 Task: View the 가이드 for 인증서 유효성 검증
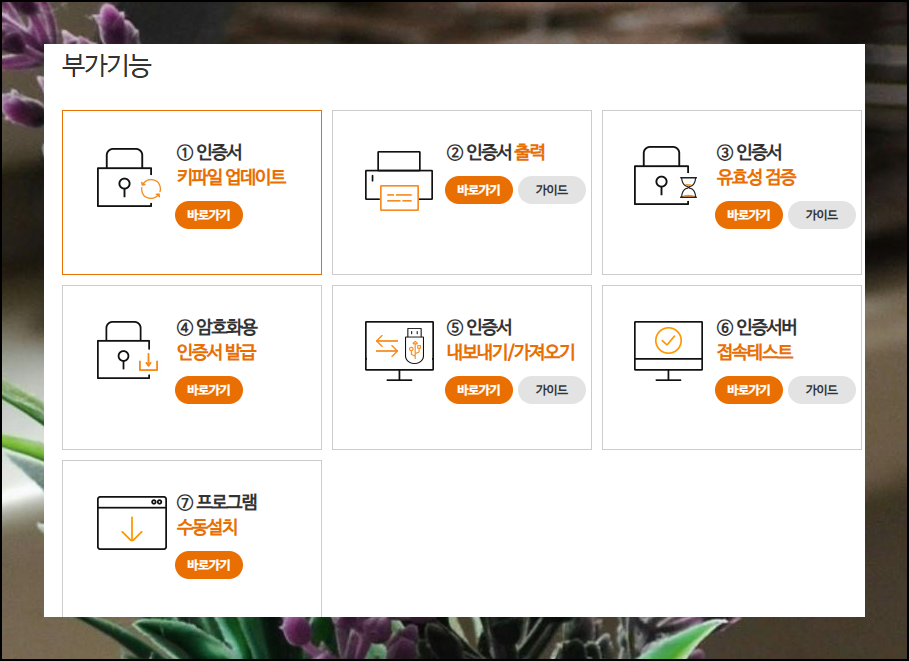[821, 215]
